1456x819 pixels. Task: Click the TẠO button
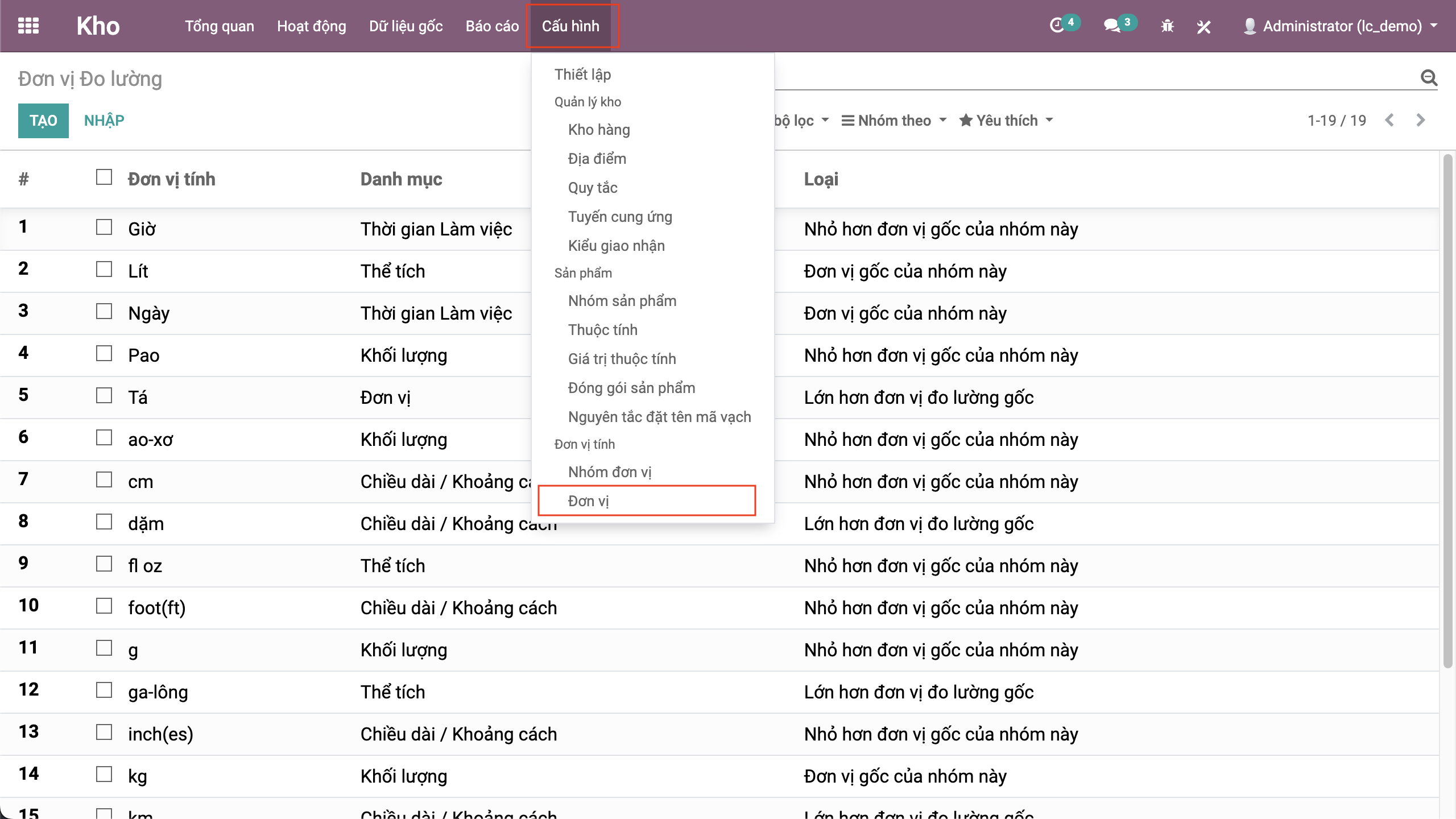coord(43,121)
